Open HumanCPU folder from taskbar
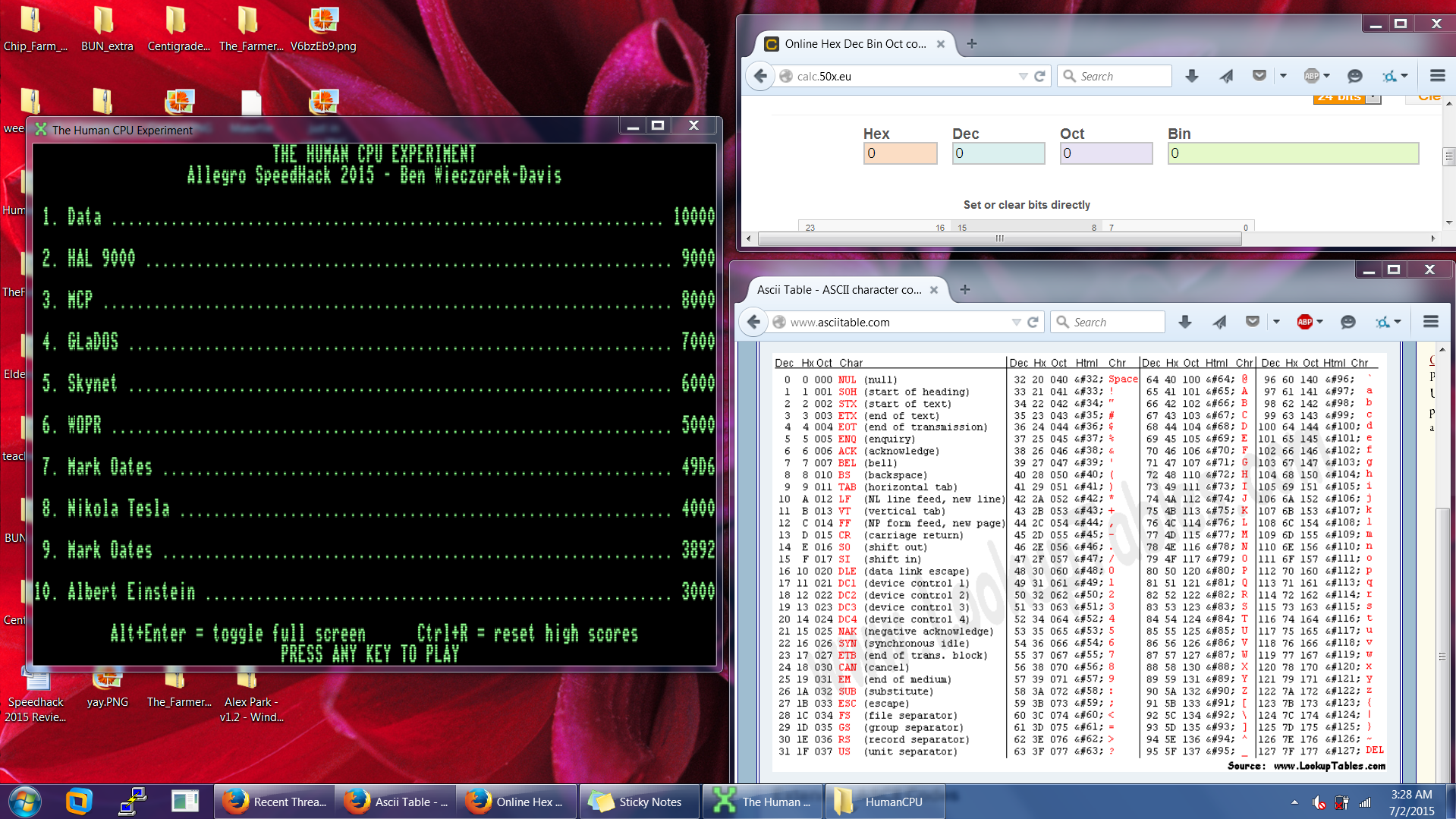1456x819 pixels. (x=883, y=802)
